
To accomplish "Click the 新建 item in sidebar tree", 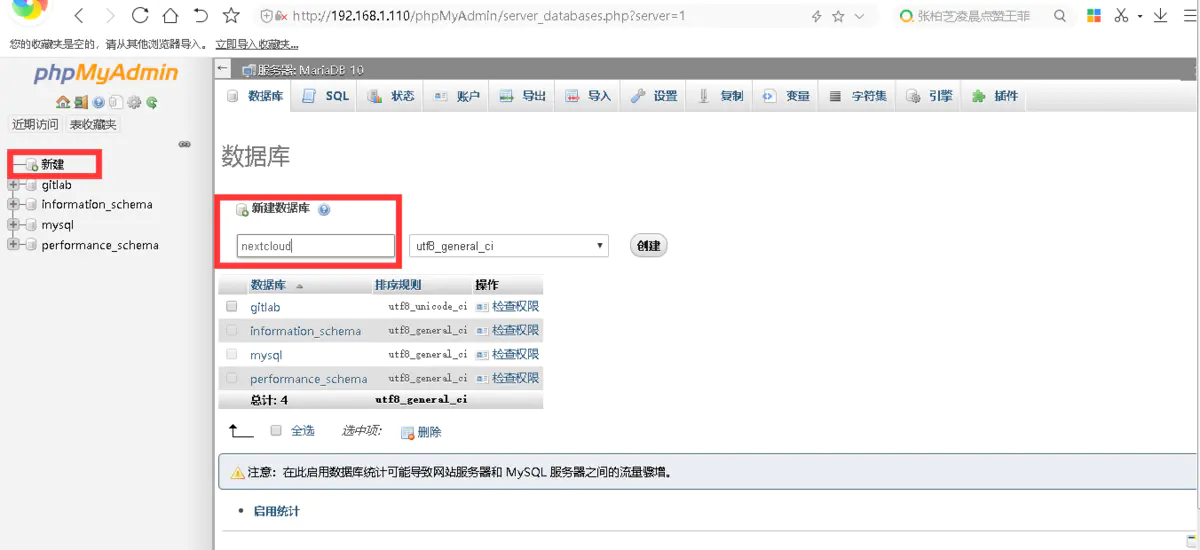I will [x=52, y=163].
